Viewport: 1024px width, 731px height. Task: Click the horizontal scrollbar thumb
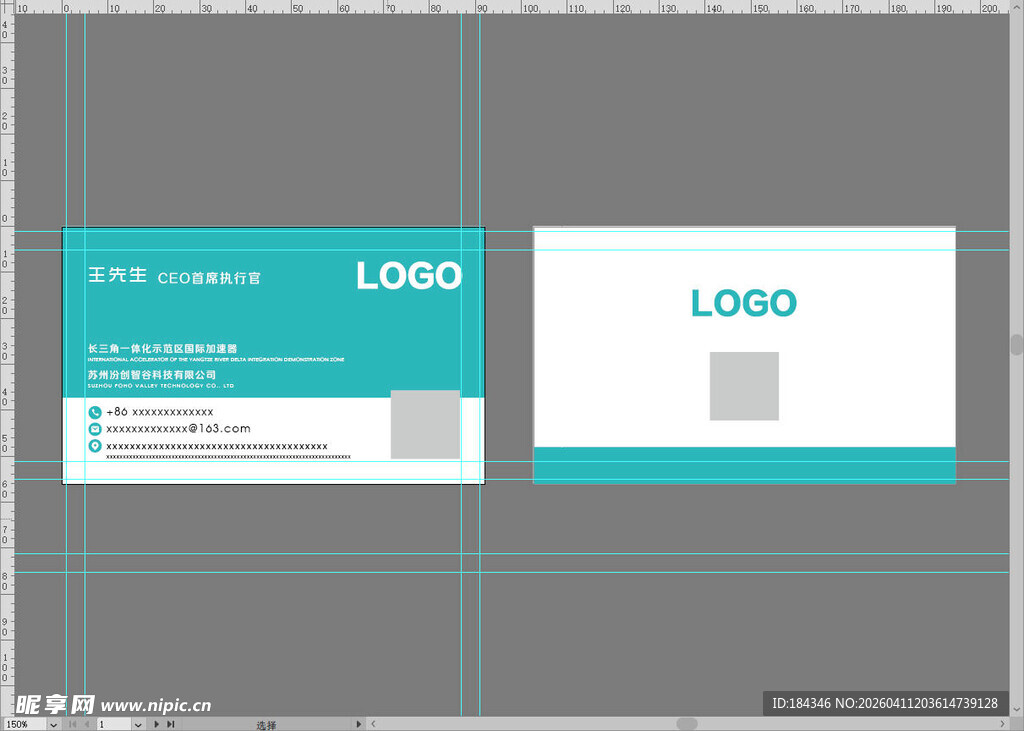click(686, 724)
